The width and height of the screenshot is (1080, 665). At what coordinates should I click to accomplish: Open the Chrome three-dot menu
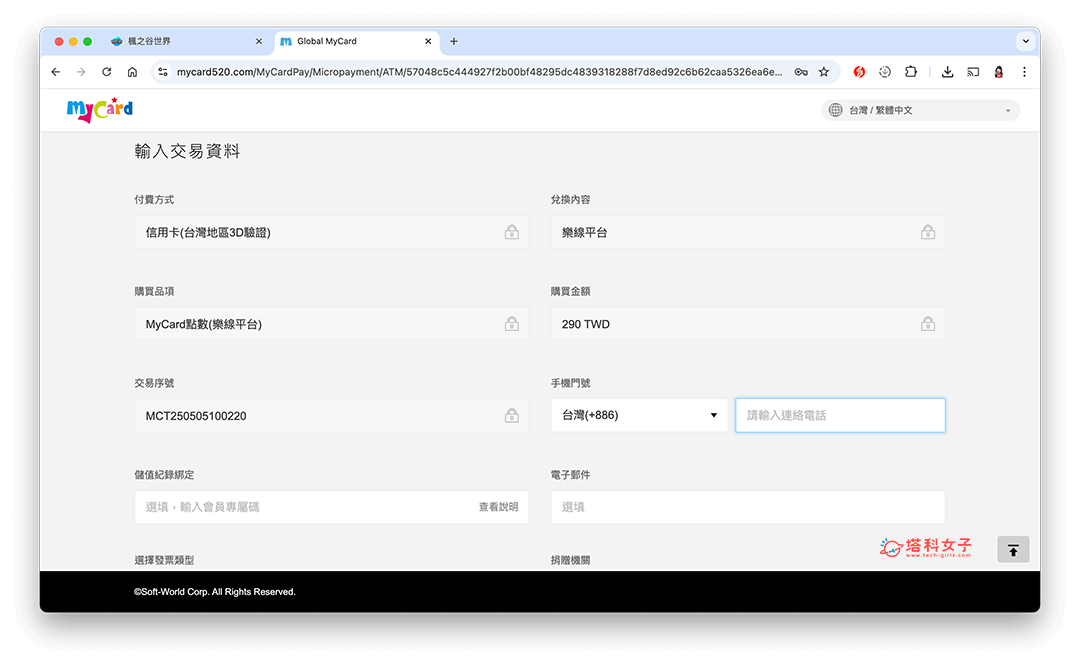(x=1024, y=72)
